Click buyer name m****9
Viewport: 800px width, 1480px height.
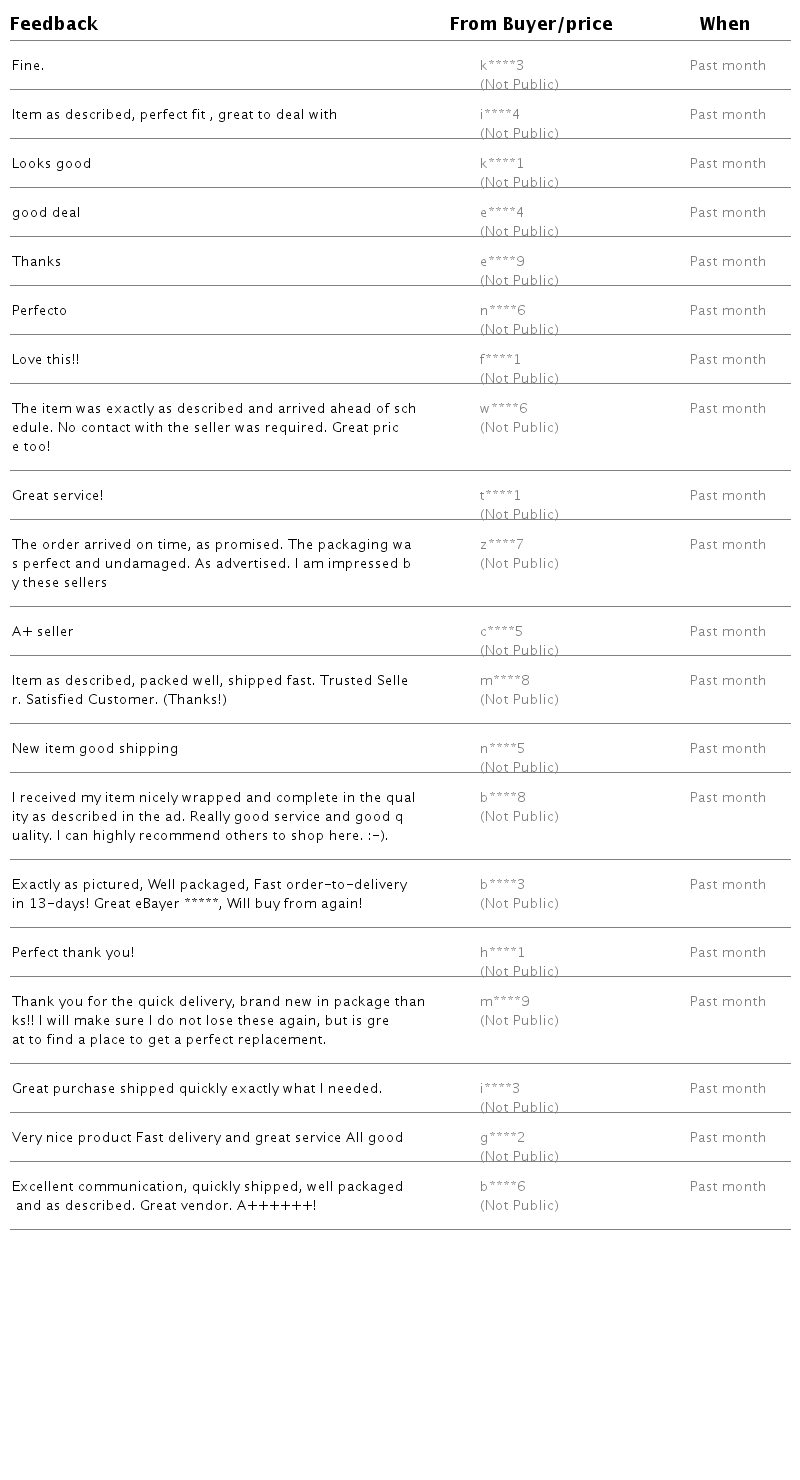click(505, 1002)
